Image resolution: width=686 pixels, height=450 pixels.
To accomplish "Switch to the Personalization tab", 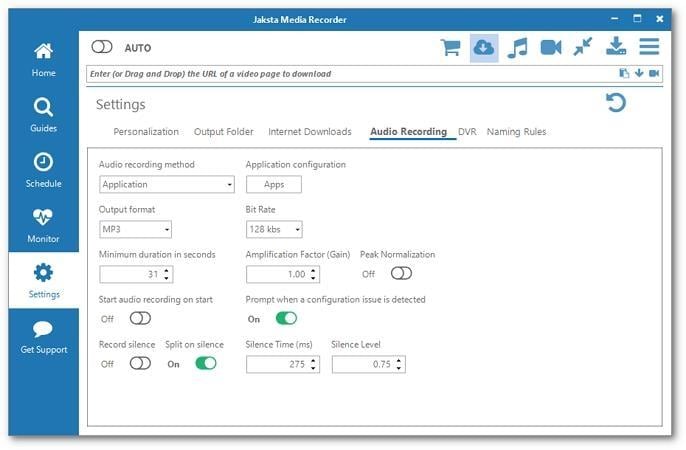I will [146, 132].
